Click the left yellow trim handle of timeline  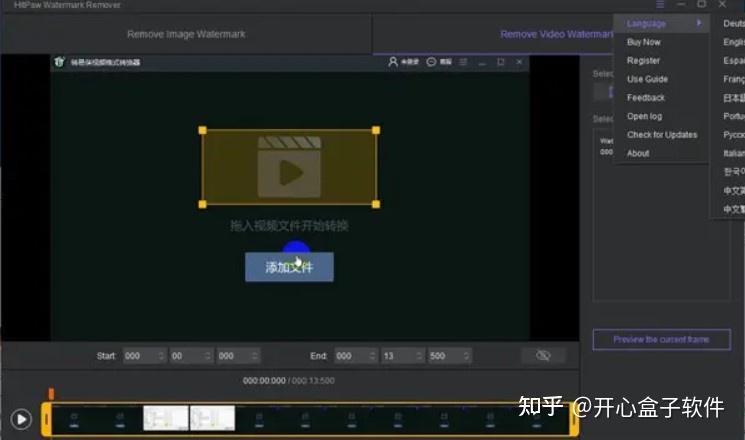(46, 419)
